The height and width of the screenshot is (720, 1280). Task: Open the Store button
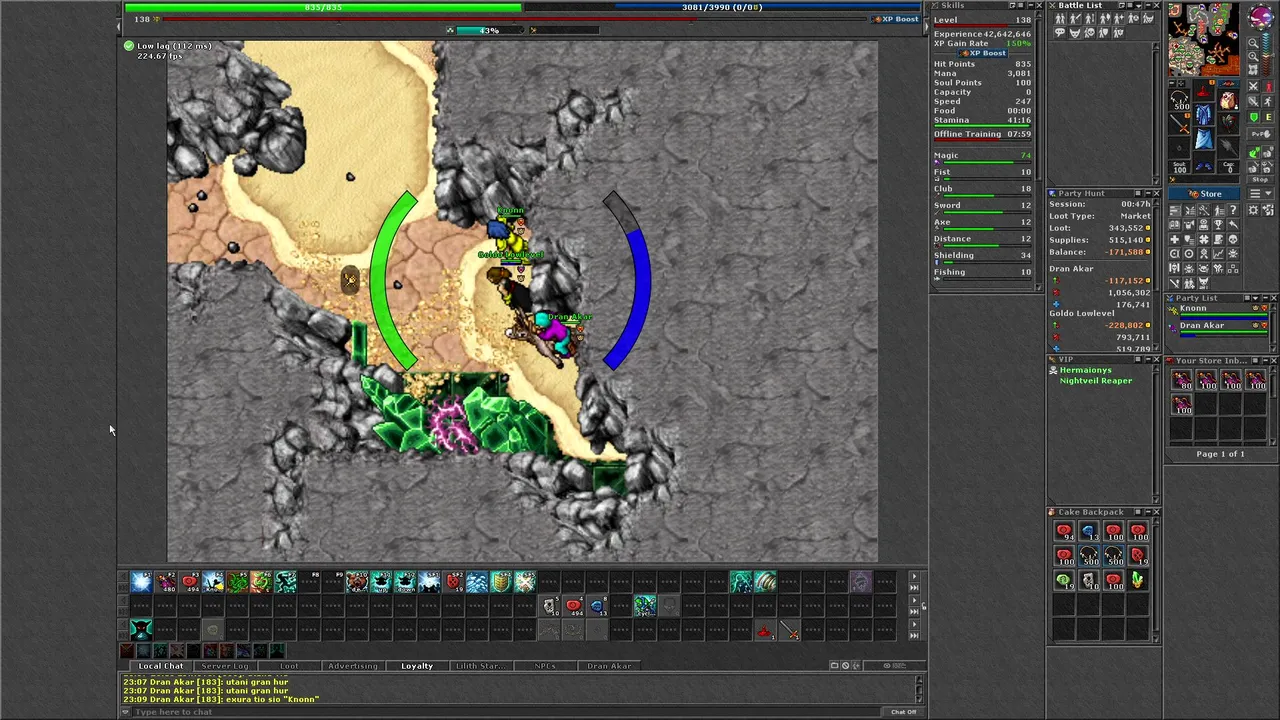click(x=1204, y=194)
